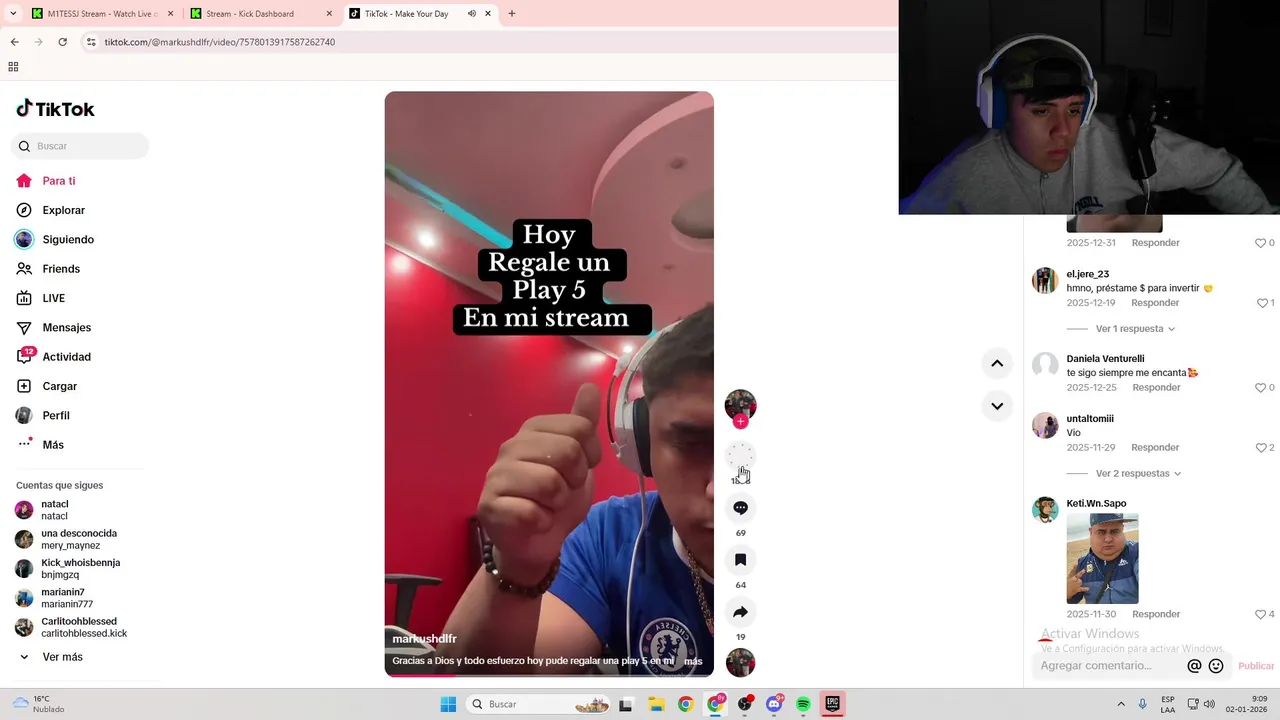Mute the TikTok tab audio icon
Image resolution: width=1280 pixels, height=720 pixels.
[x=471, y=14]
